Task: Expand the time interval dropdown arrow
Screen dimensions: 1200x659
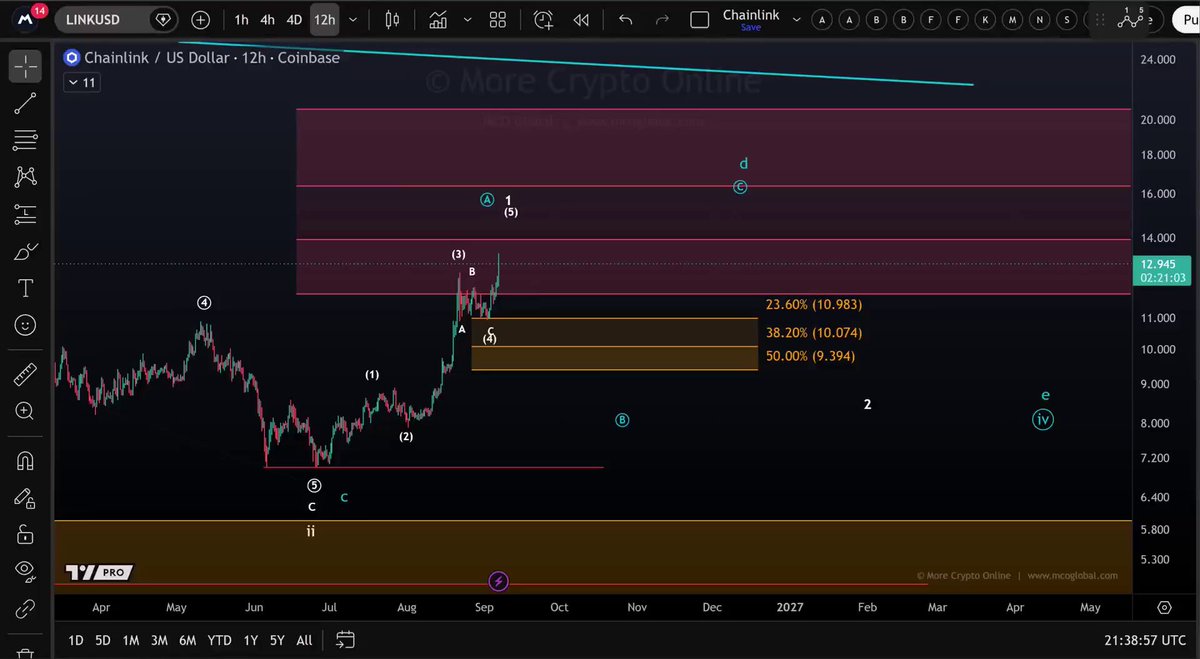Action: click(353, 19)
